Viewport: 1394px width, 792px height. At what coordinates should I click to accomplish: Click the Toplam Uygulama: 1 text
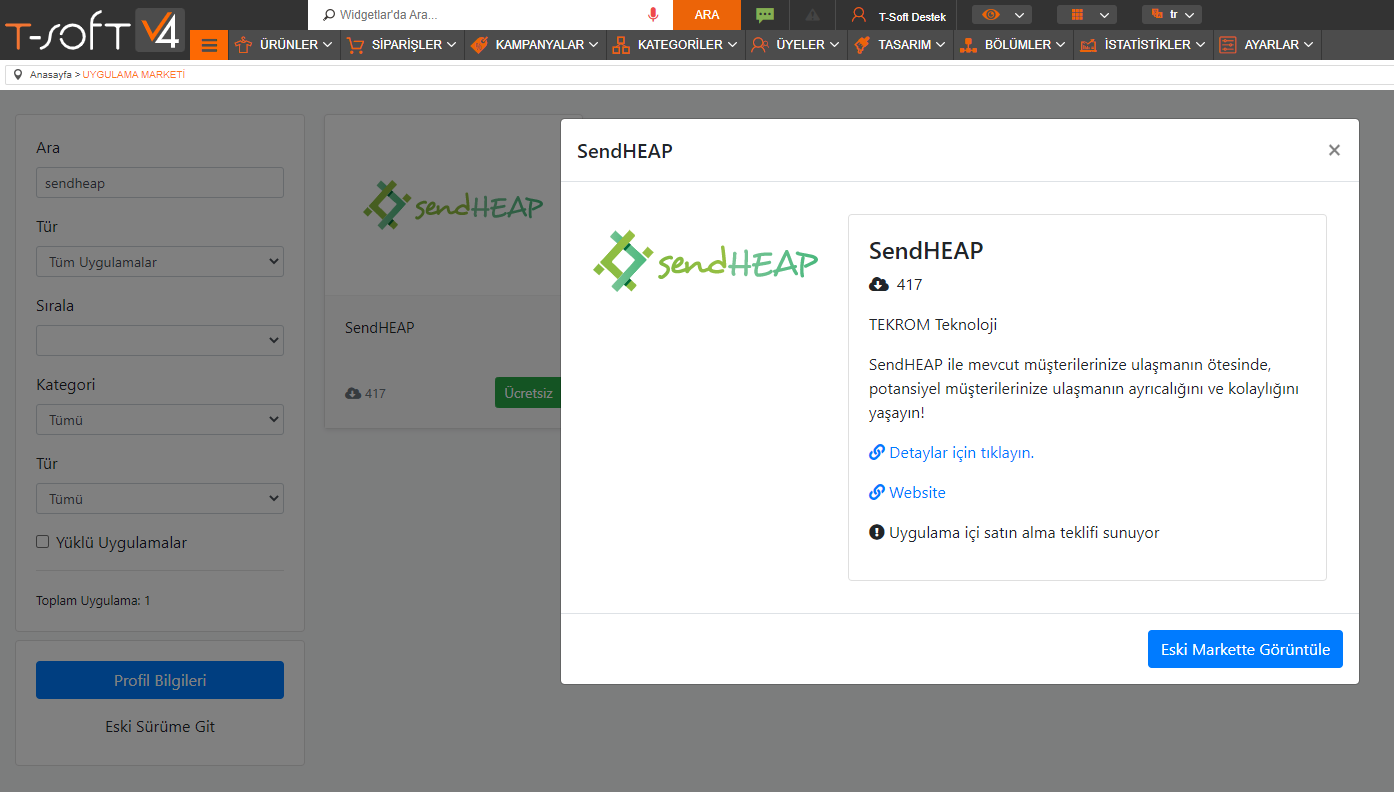coord(93,601)
